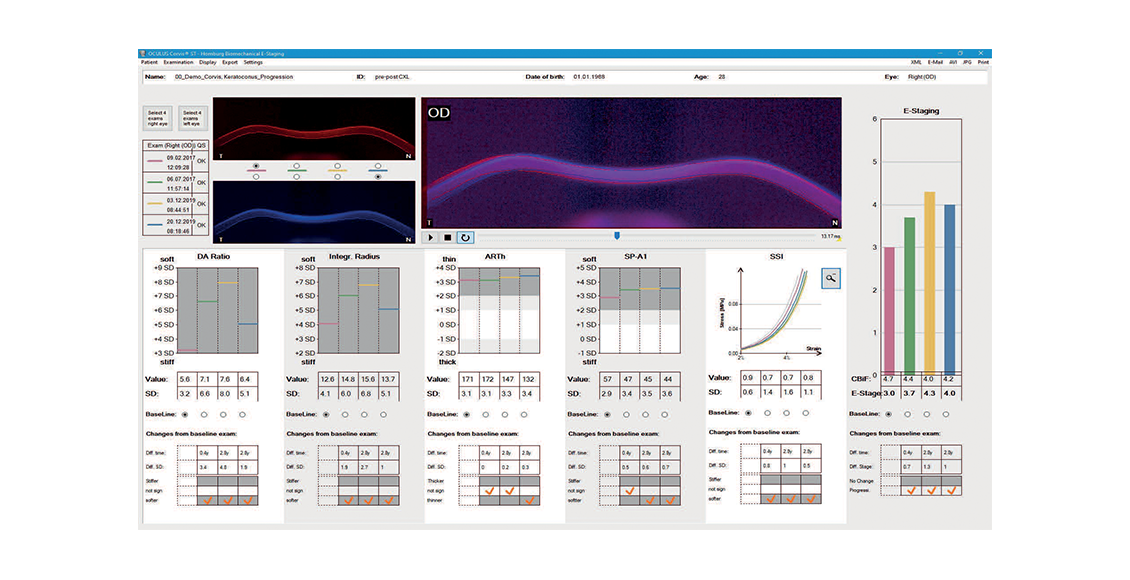Click the blue cornea Scheimpflug thumbnail
The height and width of the screenshot is (580, 1130).
(314, 212)
